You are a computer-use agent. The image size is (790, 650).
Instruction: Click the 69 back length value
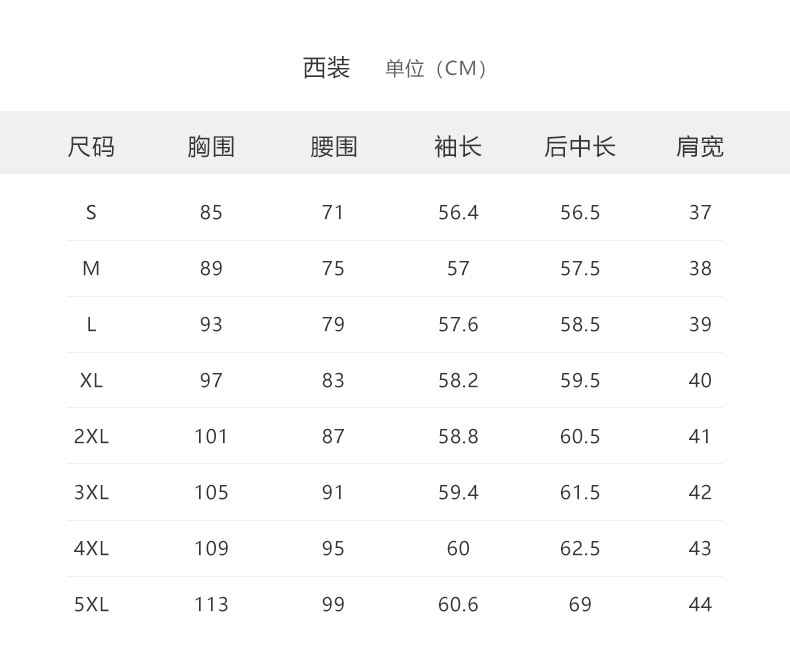pyautogui.click(x=580, y=604)
